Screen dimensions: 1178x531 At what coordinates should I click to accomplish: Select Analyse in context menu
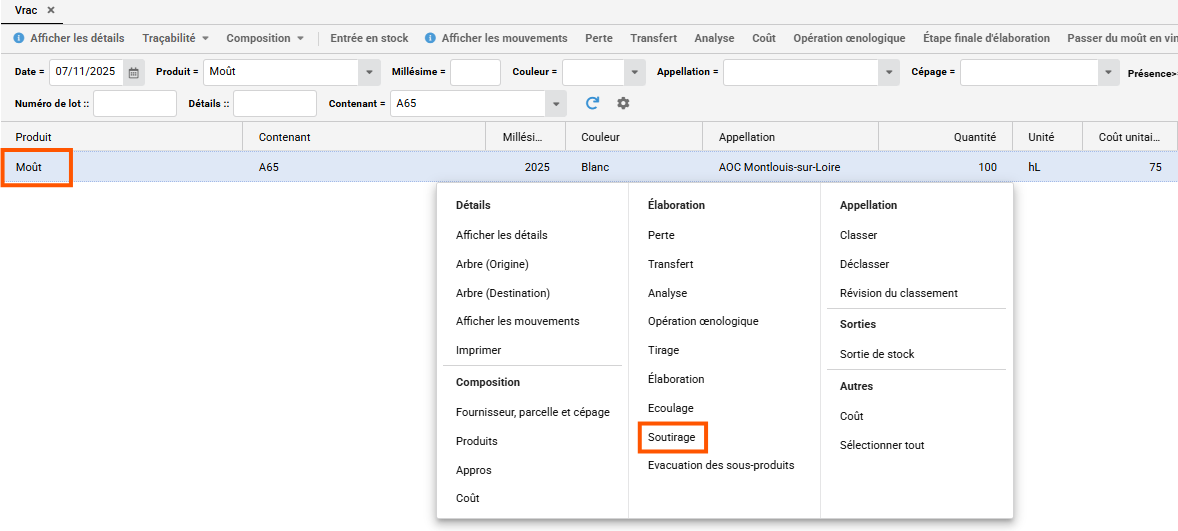coord(667,293)
